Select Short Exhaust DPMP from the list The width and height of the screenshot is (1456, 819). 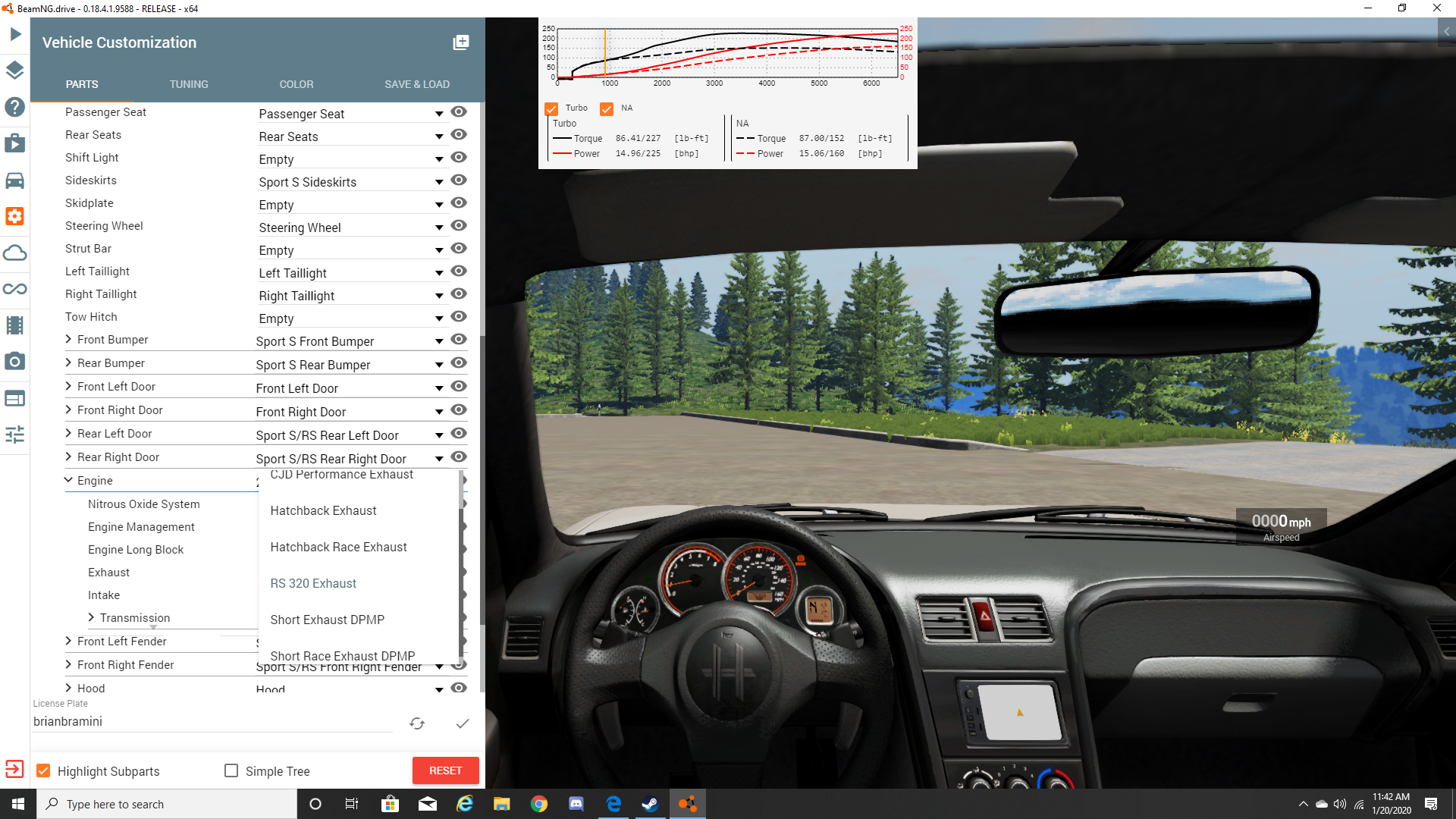click(x=359, y=620)
